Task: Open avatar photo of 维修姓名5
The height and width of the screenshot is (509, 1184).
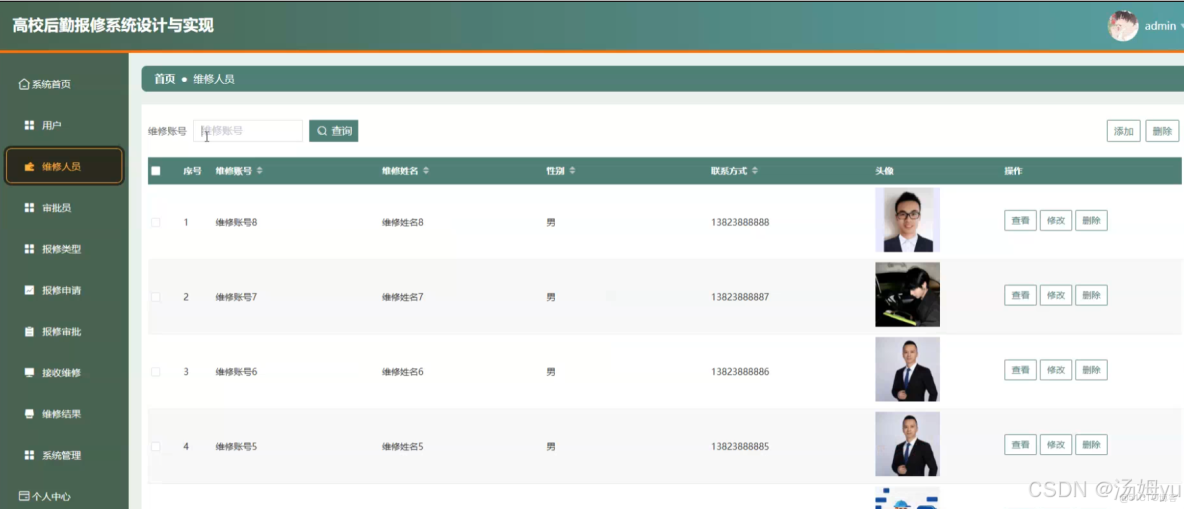Action: click(x=908, y=444)
